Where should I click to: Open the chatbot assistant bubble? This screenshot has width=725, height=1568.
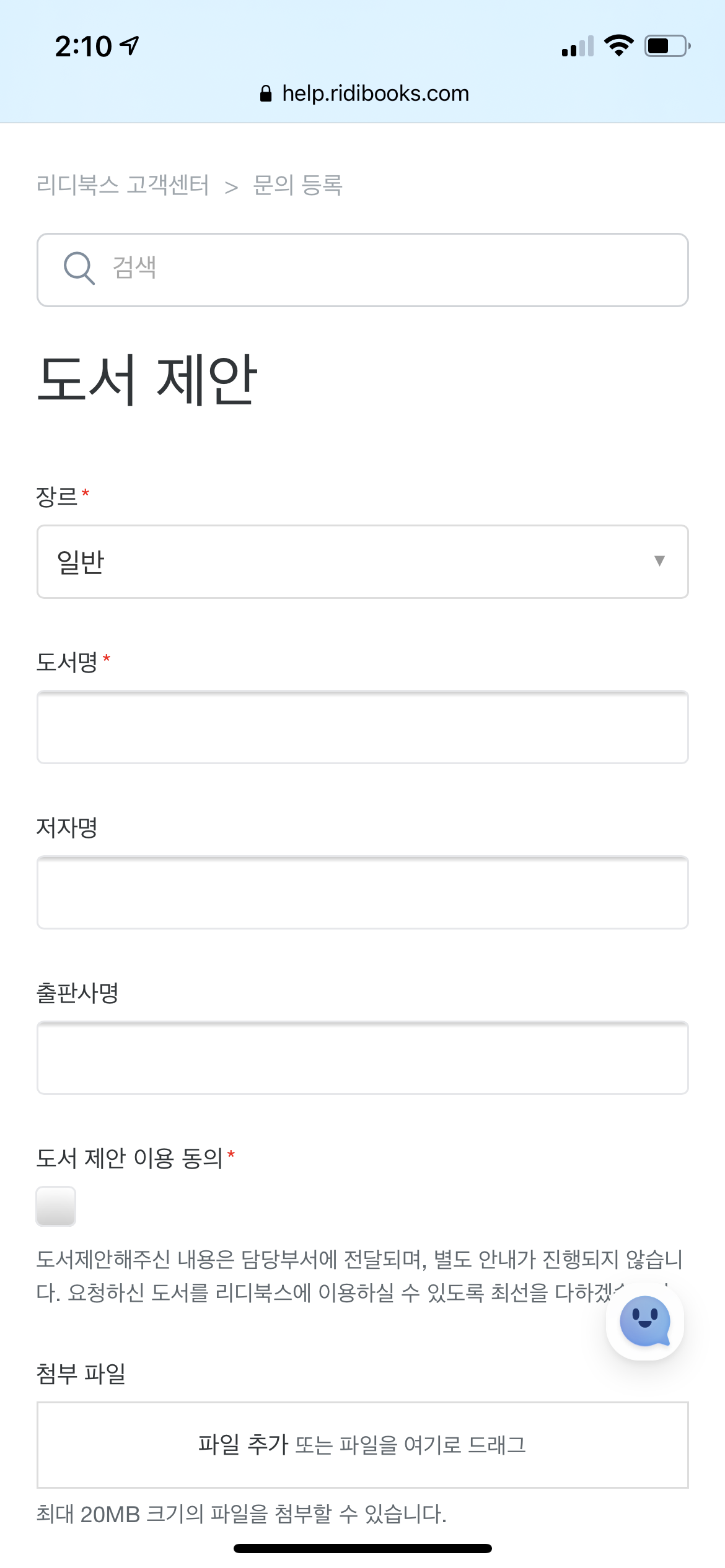click(x=644, y=1320)
